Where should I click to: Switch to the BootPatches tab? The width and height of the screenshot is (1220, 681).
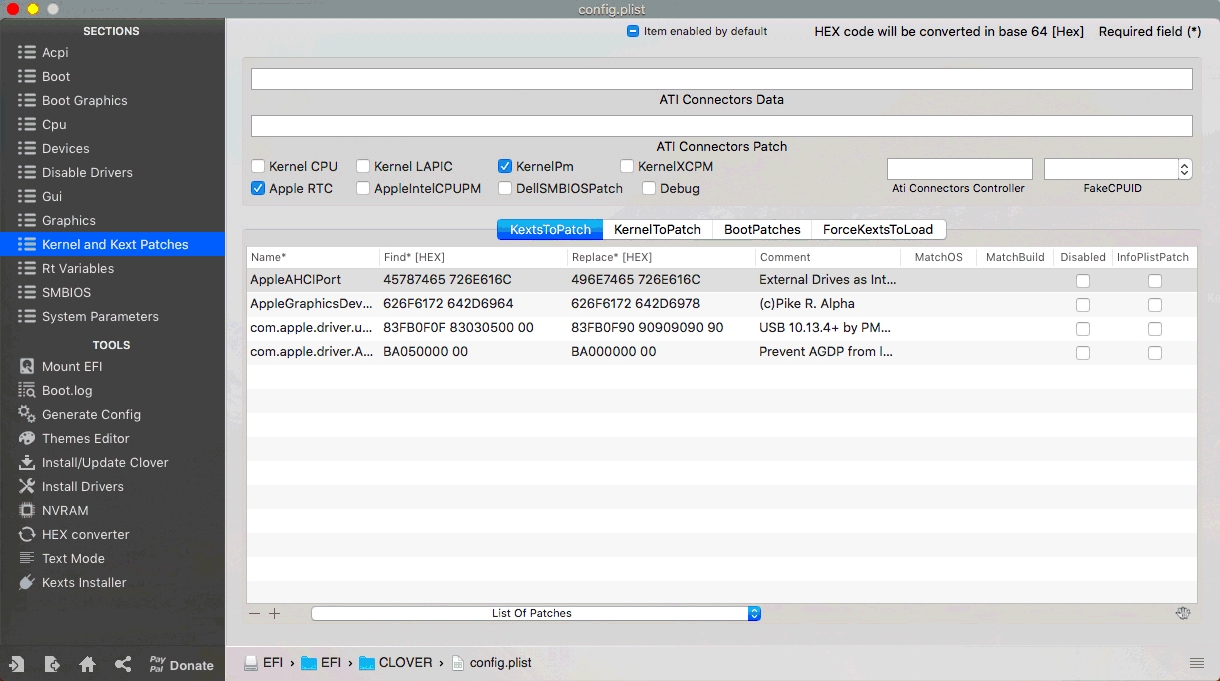[x=762, y=229]
